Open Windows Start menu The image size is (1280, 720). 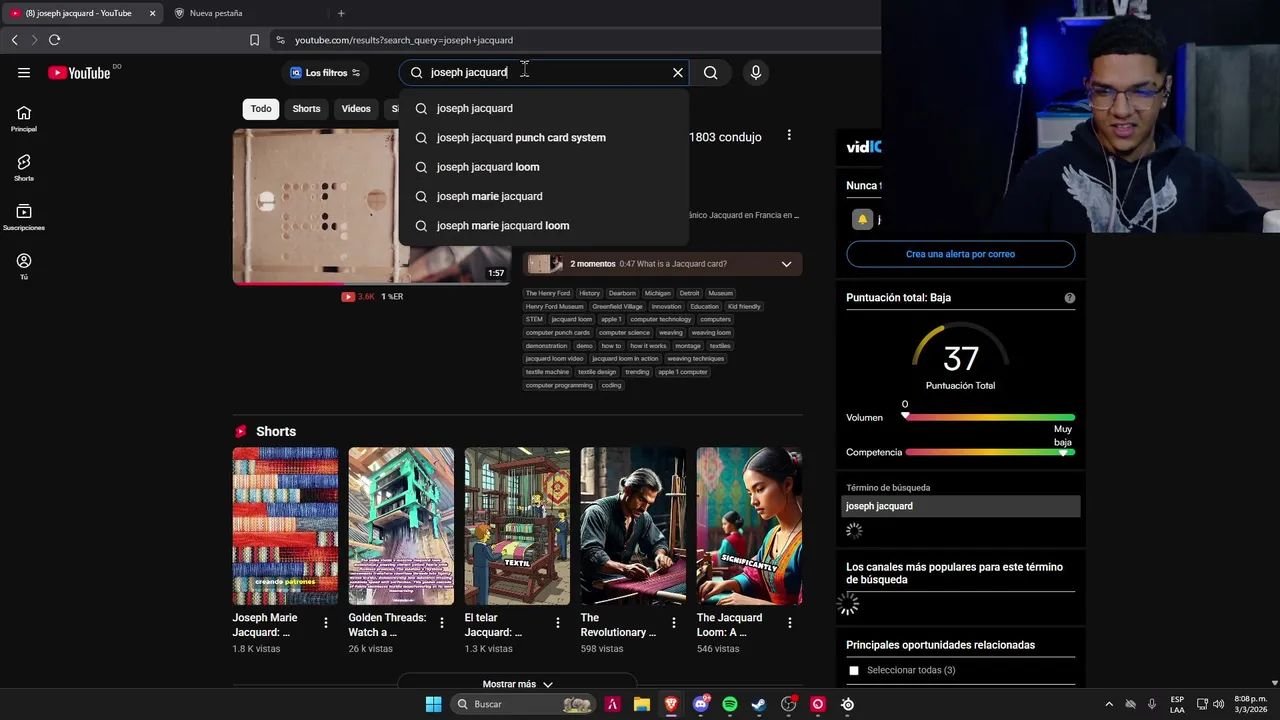[433, 704]
